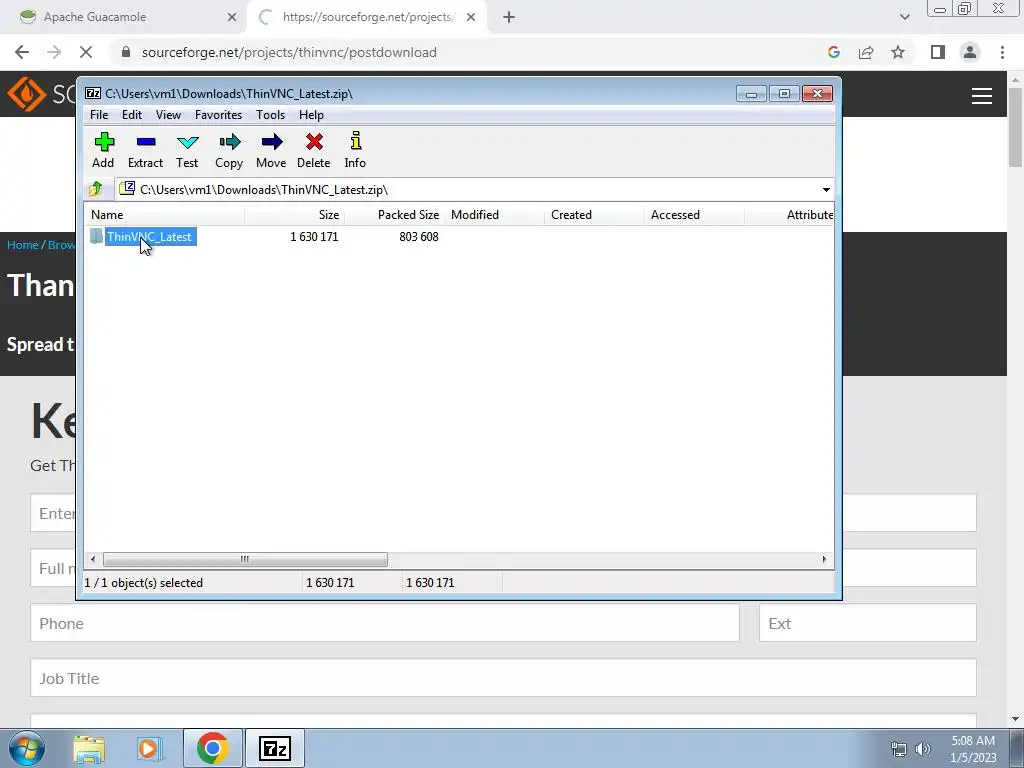Go up one folder level icon
Image resolution: width=1024 pixels, height=768 pixels.
(x=96, y=189)
